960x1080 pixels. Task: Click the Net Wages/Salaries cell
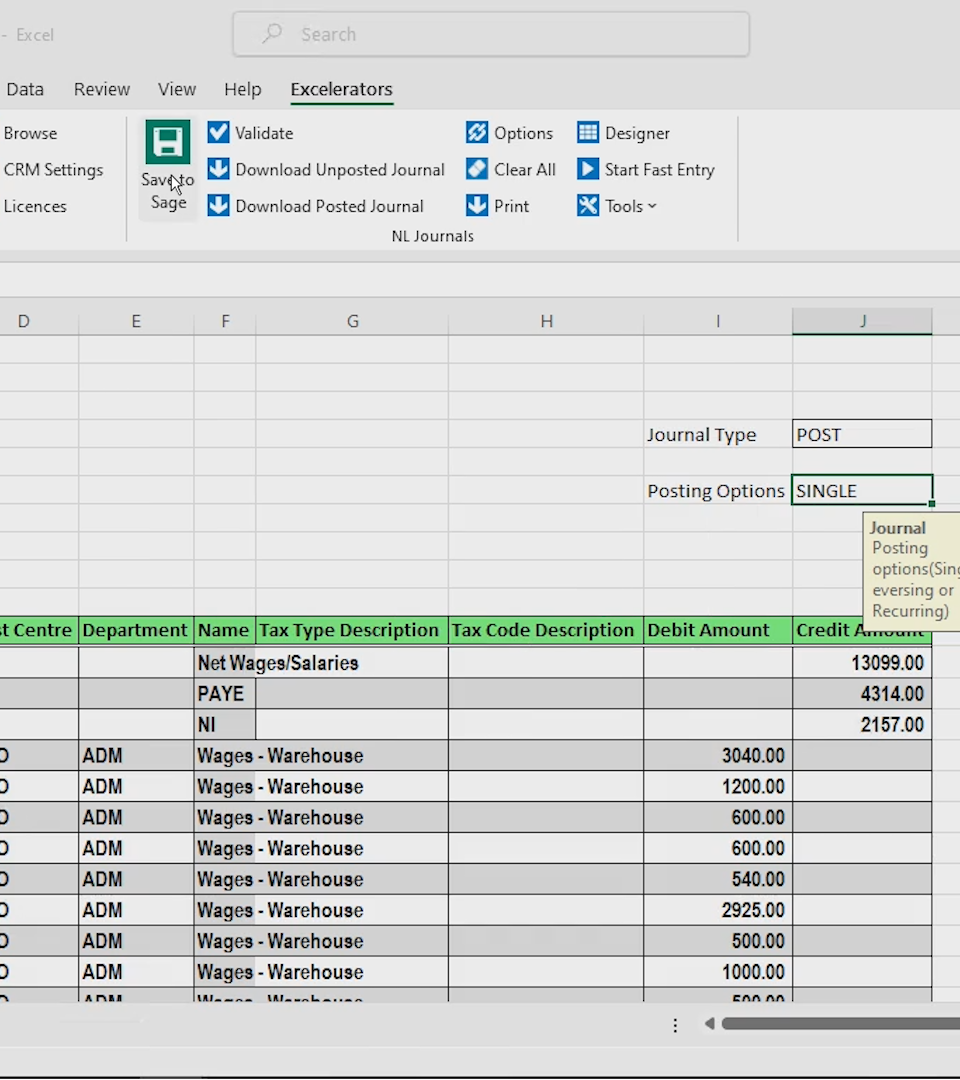tap(278, 663)
